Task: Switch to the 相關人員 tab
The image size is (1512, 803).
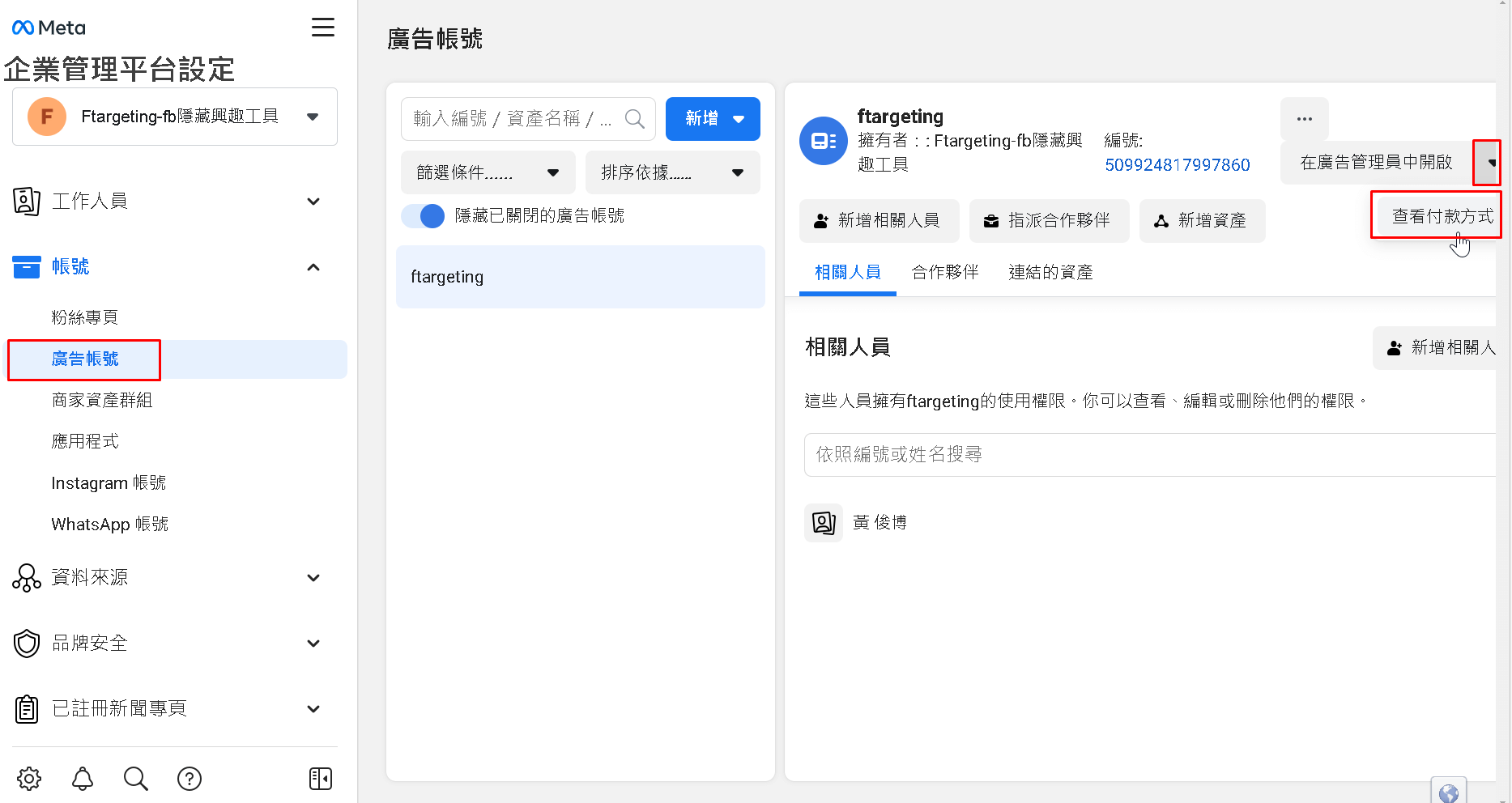Action: [848, 273]
